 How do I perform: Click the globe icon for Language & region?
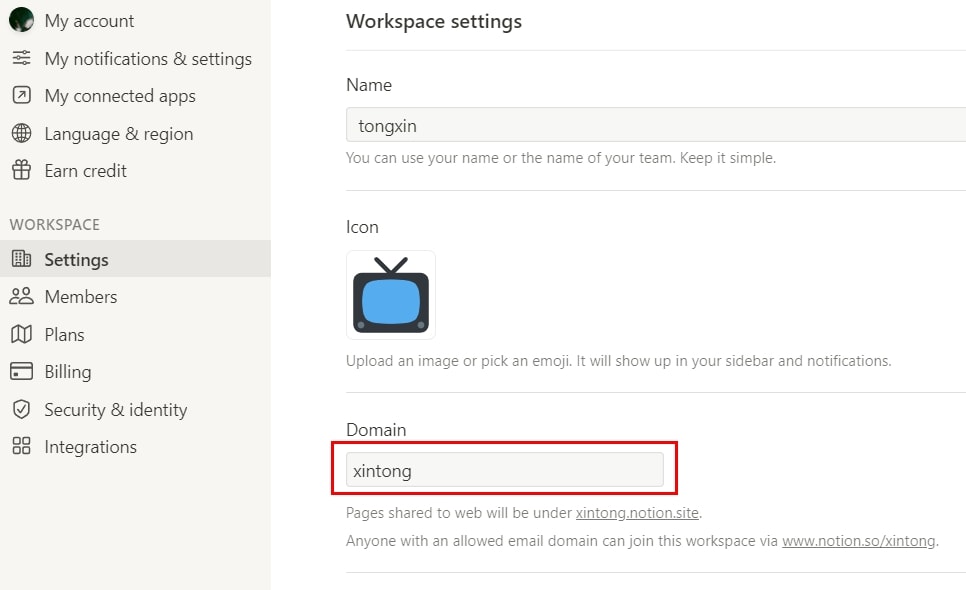22,133
